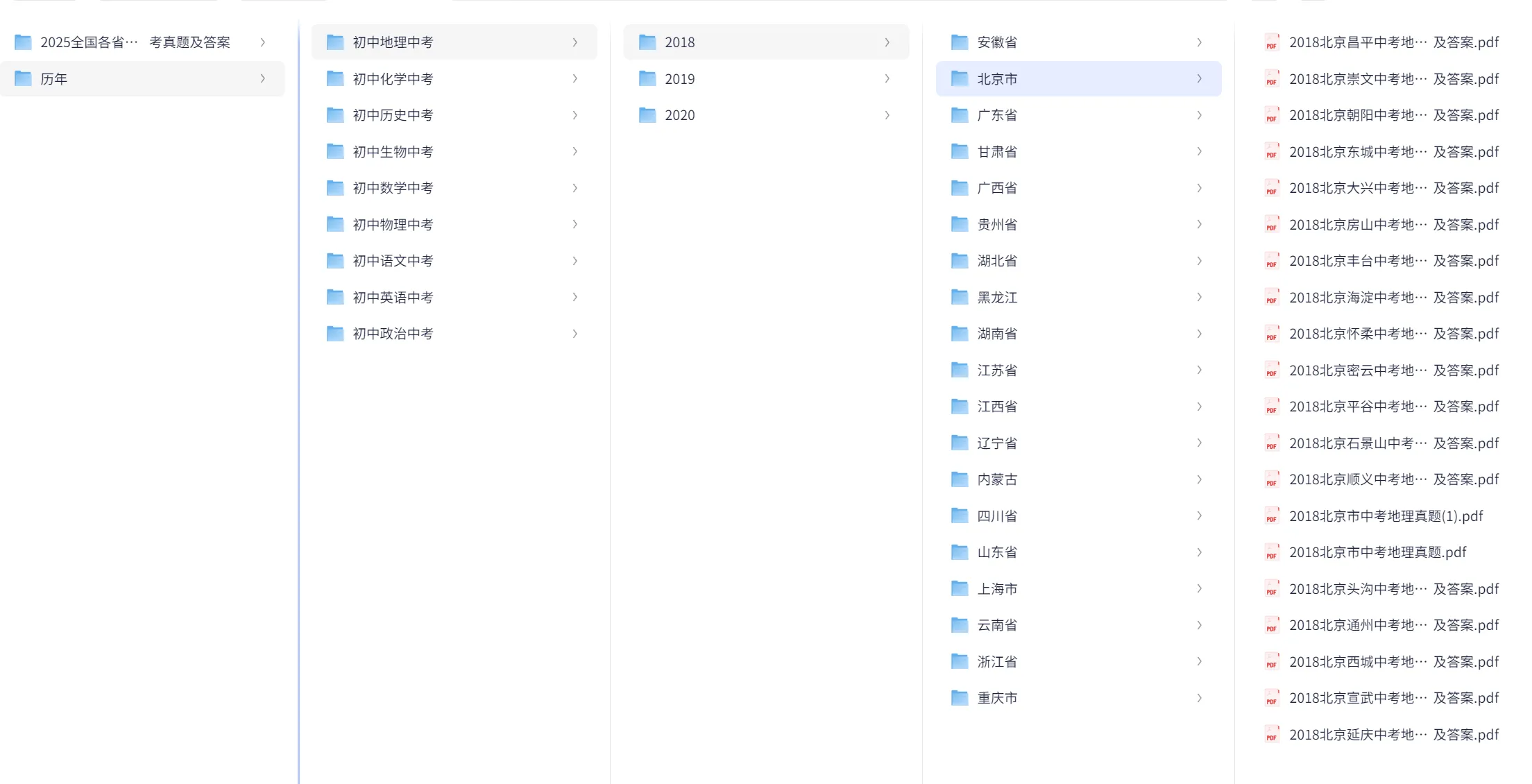
Task: Click folder icon beside 2019
Action: click(647, 78)
